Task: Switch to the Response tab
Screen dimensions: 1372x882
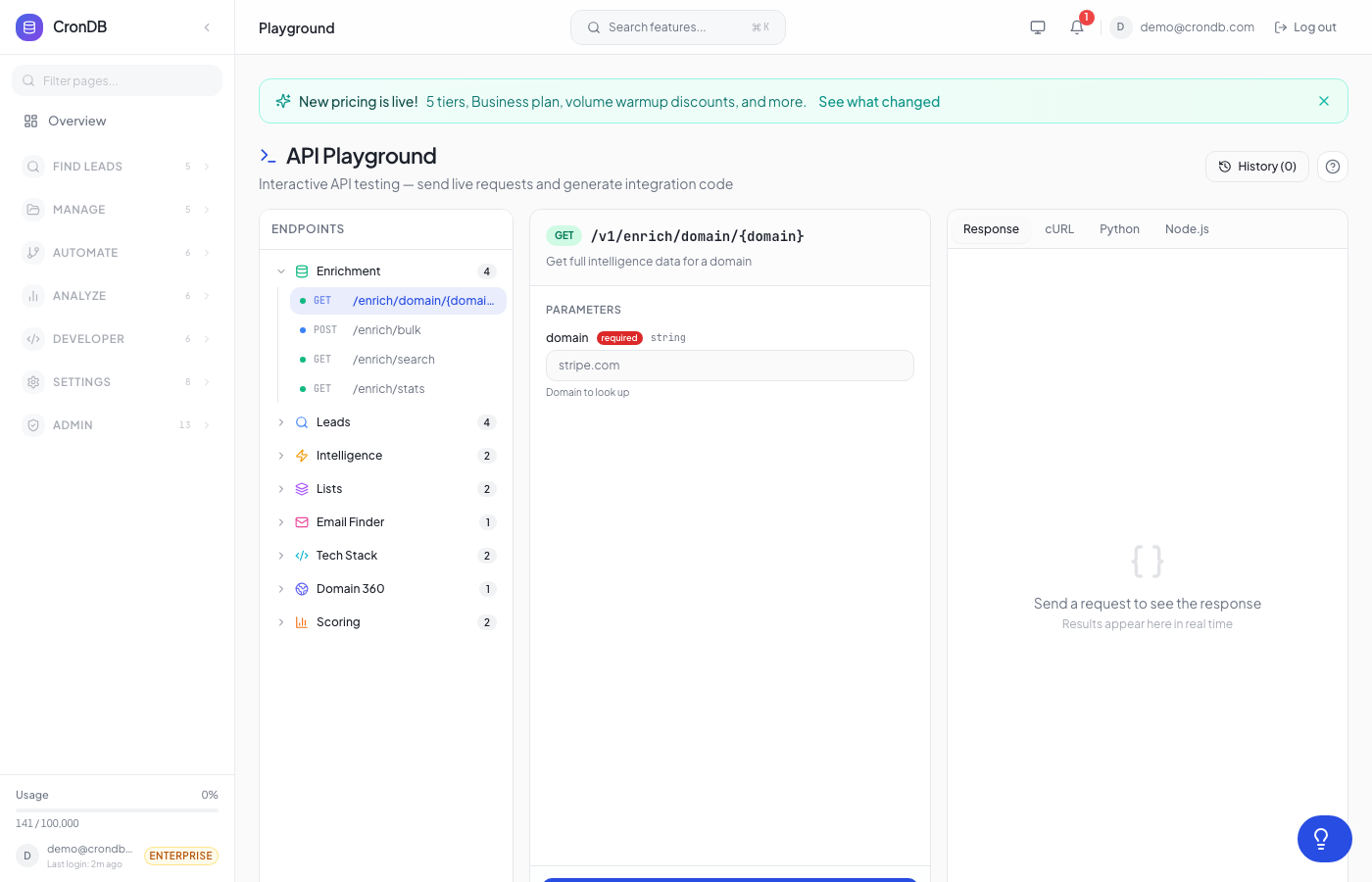Action: click(x=991, y=229)
